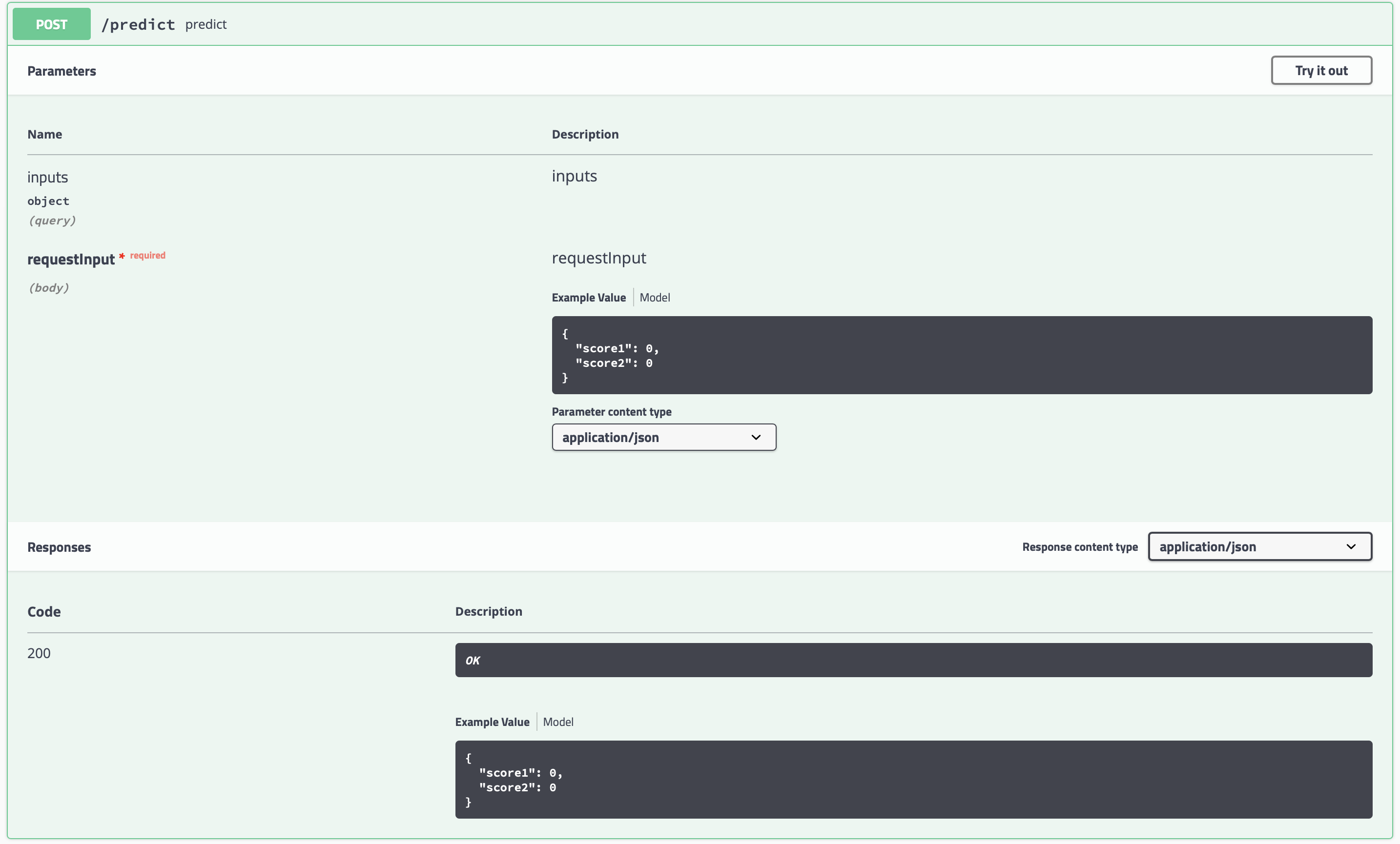This screenshot has width=1400, height=844.
Task: Click the OK response description box
Action: click(913, 660)
